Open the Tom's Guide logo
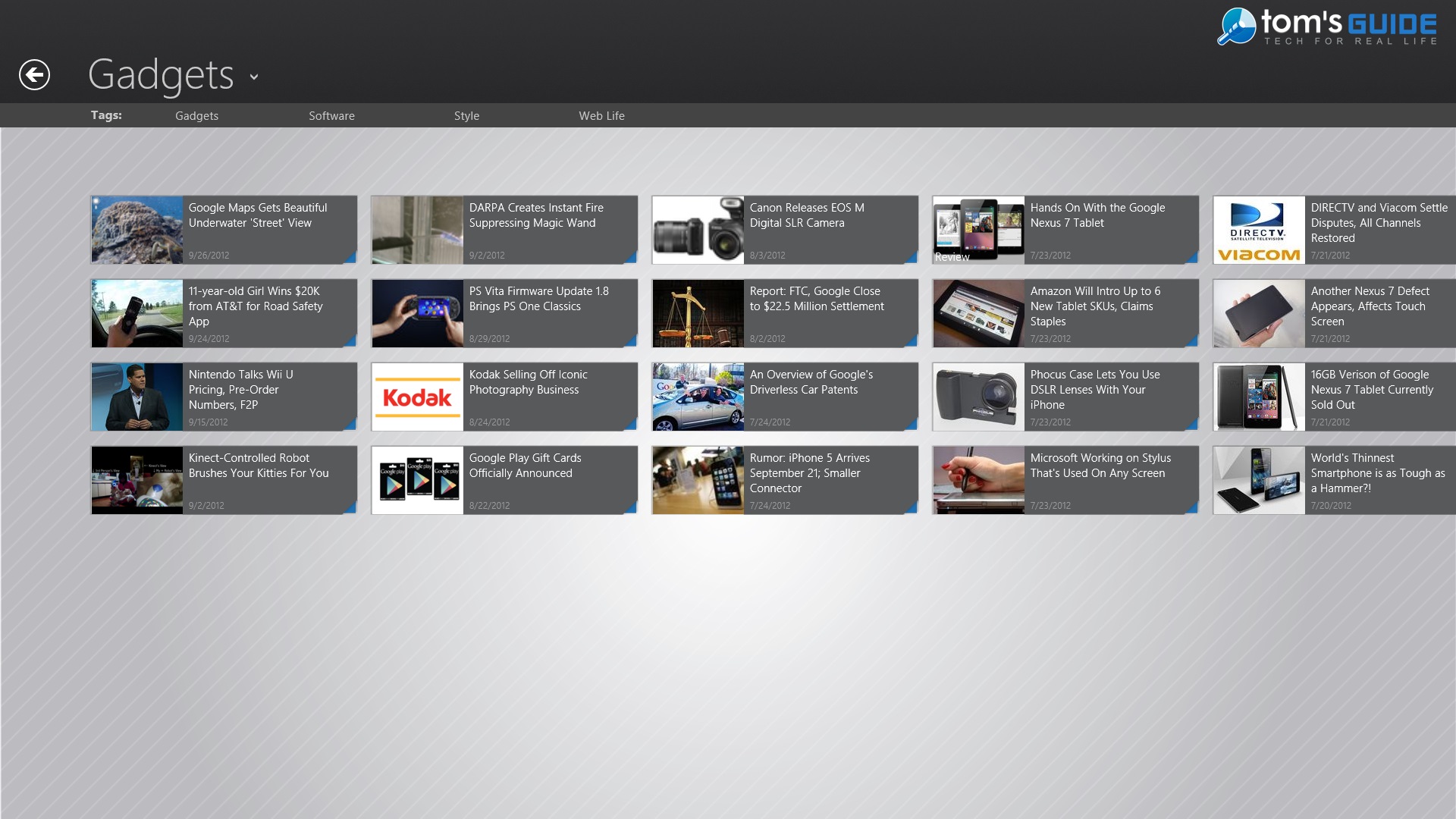The width and height of the screenshot is (1456, 819). pyautogui.click(x=1327, y=27)
